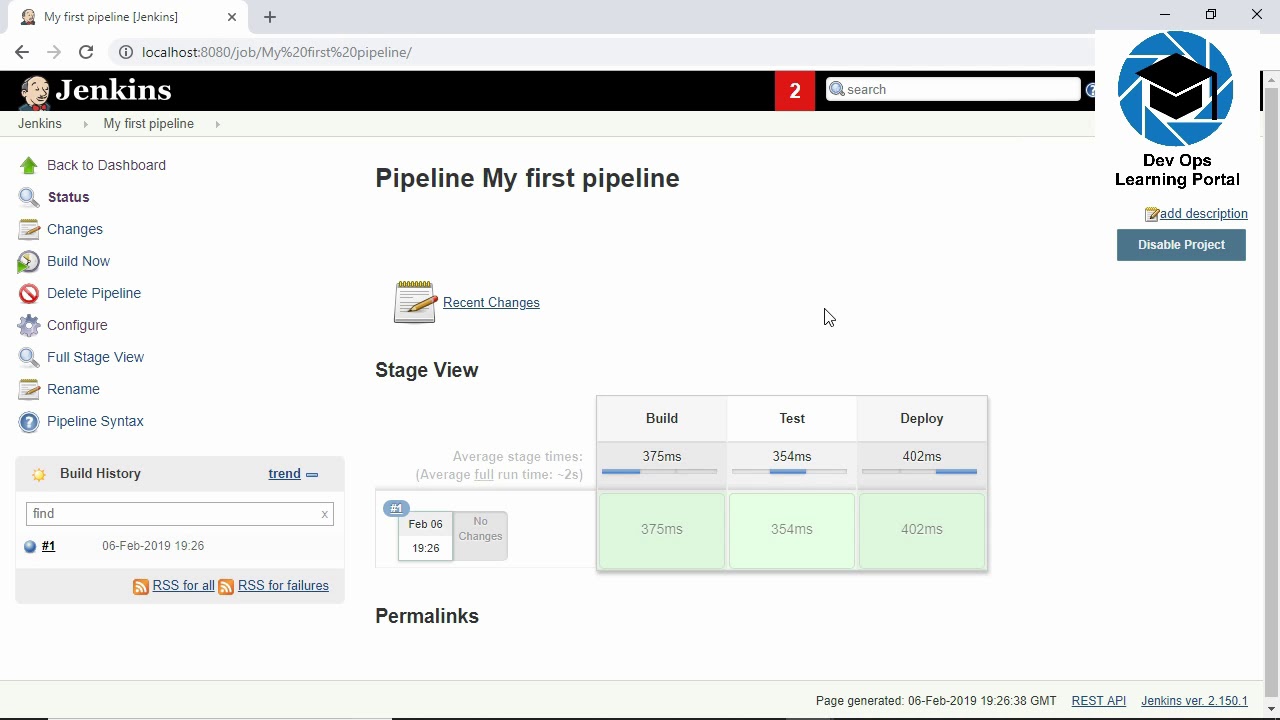The image size is (1280, 720).
Task: Click the RSS for all feed icon
Action: (141, 587)
